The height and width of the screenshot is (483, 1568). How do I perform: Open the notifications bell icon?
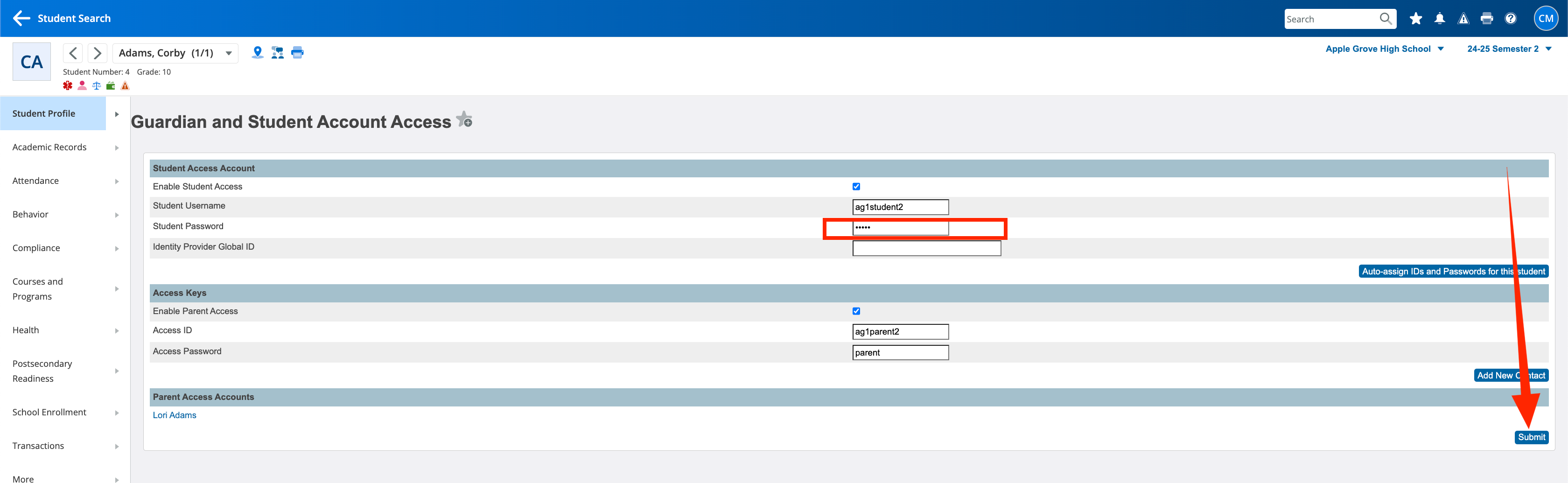[x=1440, y=19]
